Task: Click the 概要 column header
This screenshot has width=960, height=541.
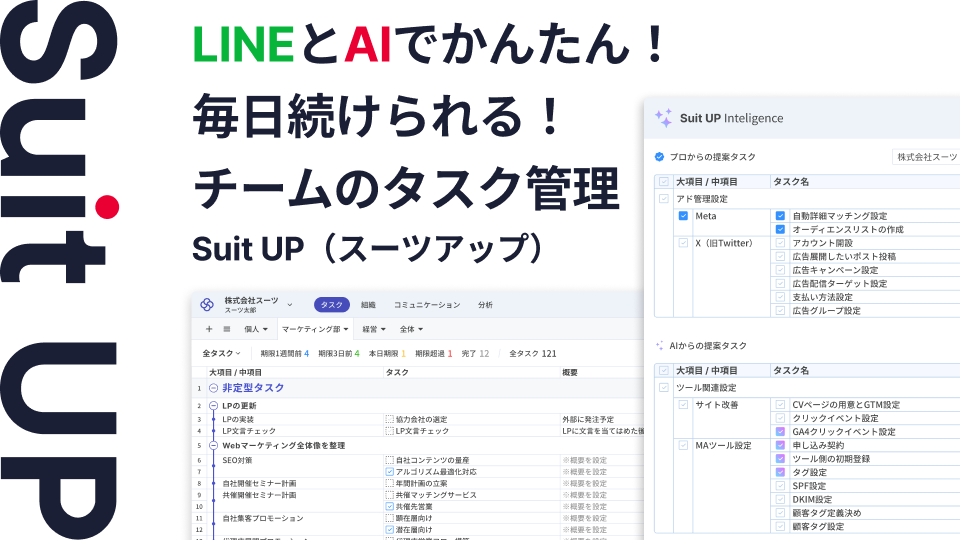Action: 570,373
